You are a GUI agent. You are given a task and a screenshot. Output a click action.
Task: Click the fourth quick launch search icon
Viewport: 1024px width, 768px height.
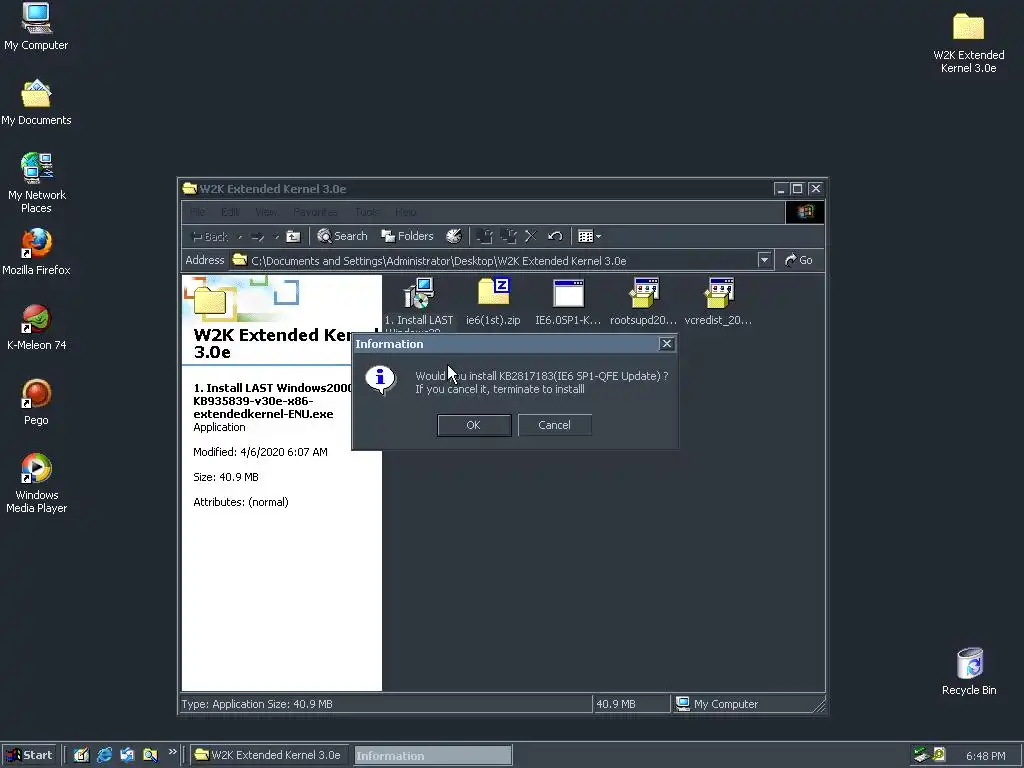150,755
